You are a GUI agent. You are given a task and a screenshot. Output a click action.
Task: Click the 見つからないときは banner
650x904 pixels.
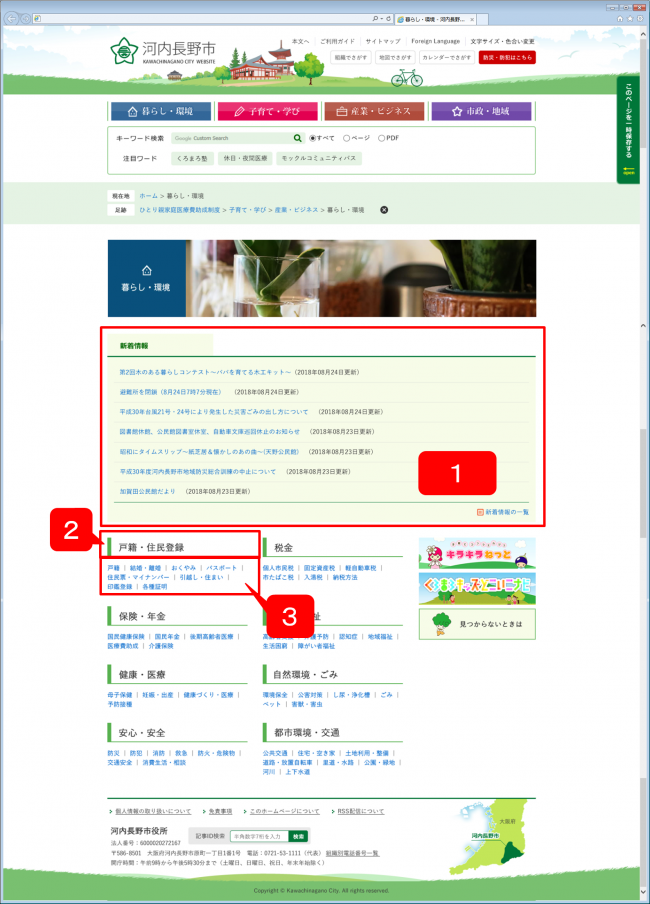pos(477,624)
